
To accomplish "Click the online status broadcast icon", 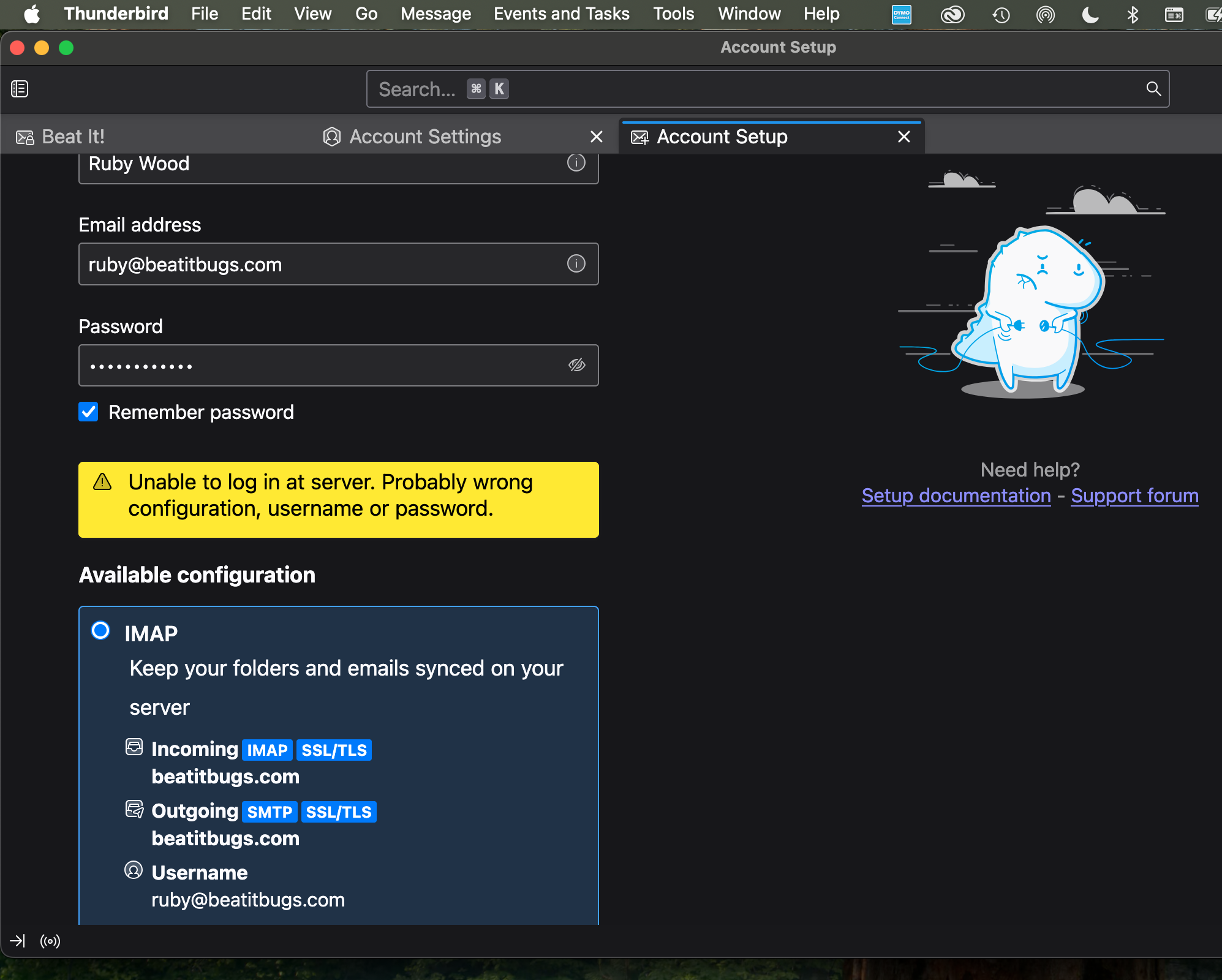I will tap(50, 941).
